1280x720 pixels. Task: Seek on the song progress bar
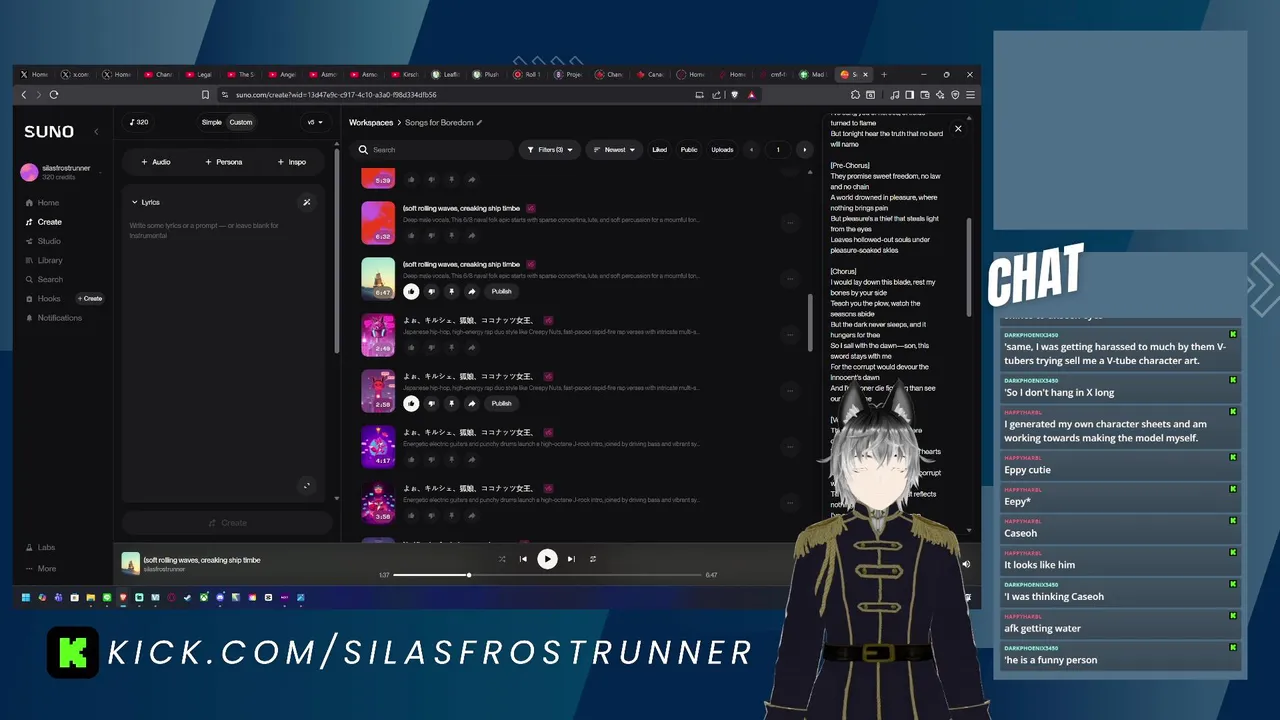click(547, 575)
